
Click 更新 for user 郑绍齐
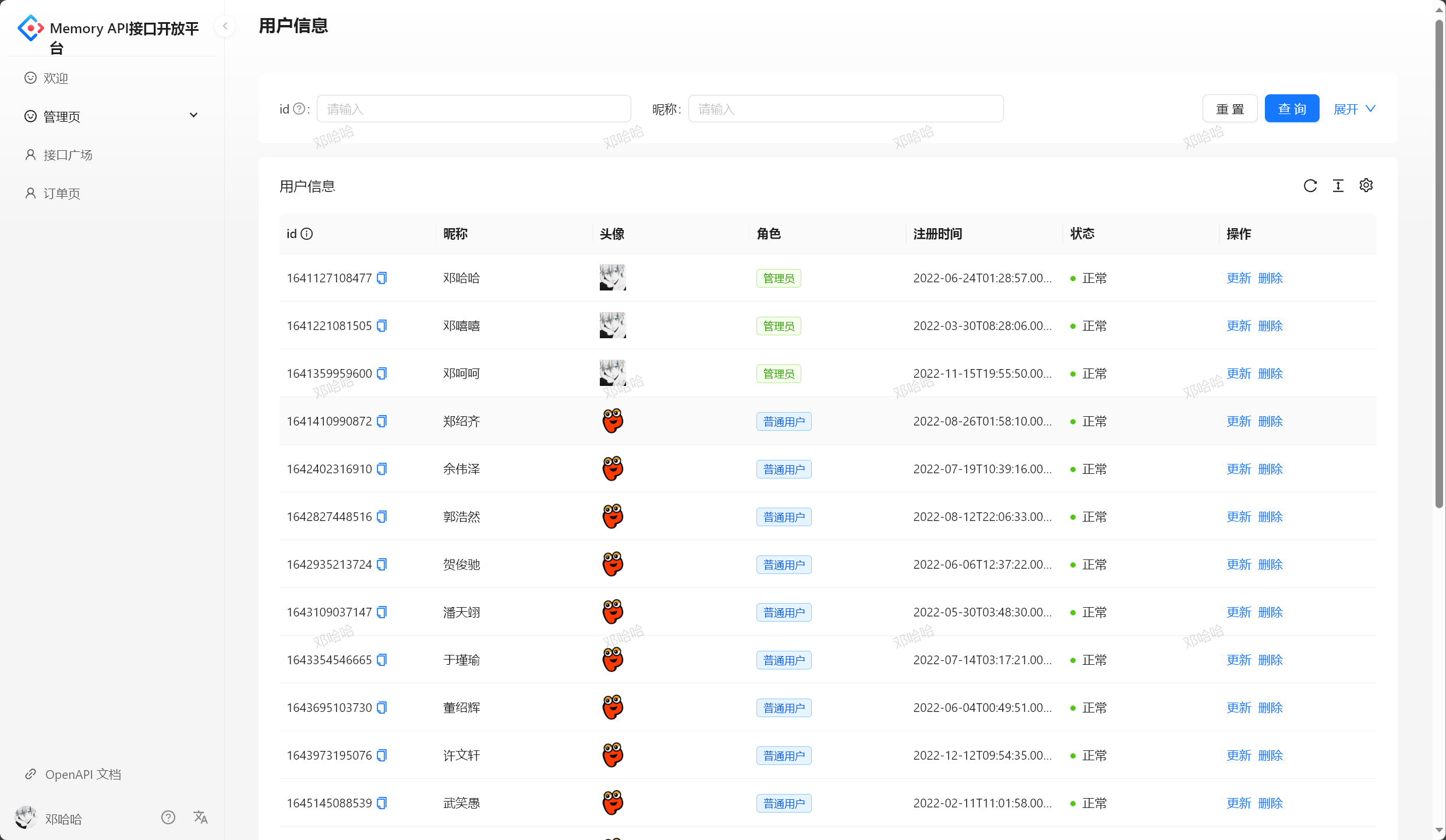[x=1239, y=421]
